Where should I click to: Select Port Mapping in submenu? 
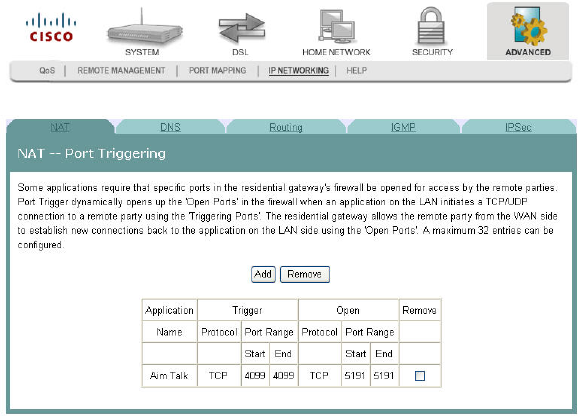218,70
